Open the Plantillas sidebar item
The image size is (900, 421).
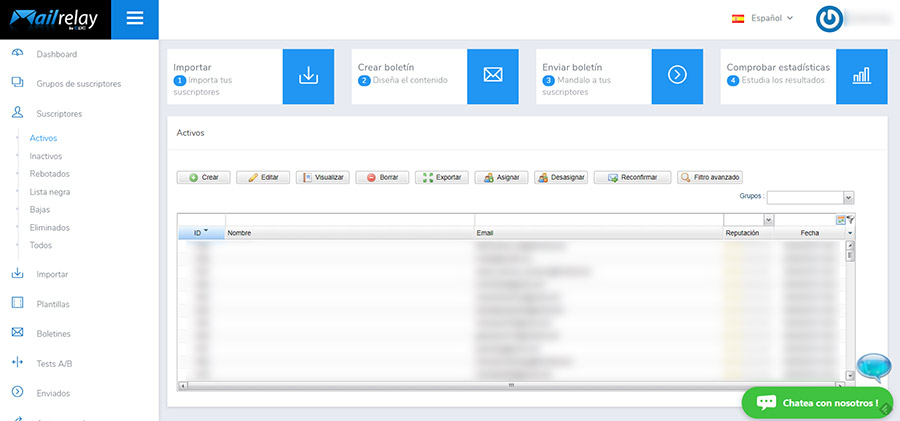point(53,304)
